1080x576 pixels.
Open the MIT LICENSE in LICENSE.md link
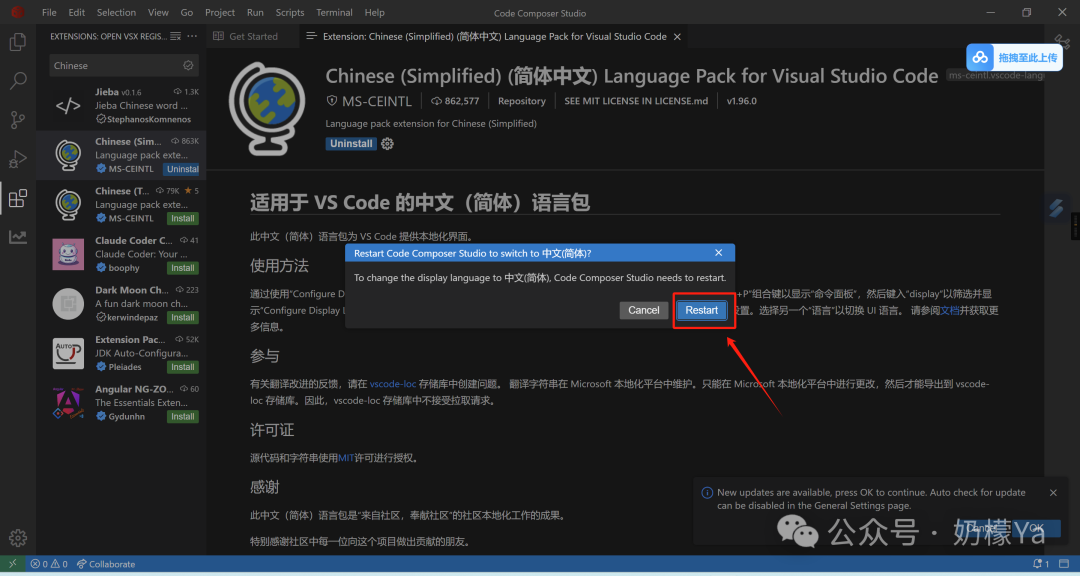click(636, 101)
